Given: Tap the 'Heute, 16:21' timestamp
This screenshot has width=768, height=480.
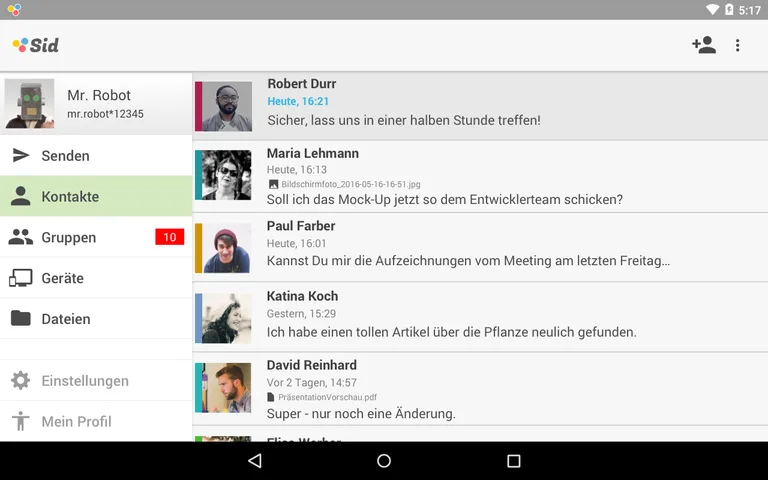Looking at the screenshot, I should 298,101.
